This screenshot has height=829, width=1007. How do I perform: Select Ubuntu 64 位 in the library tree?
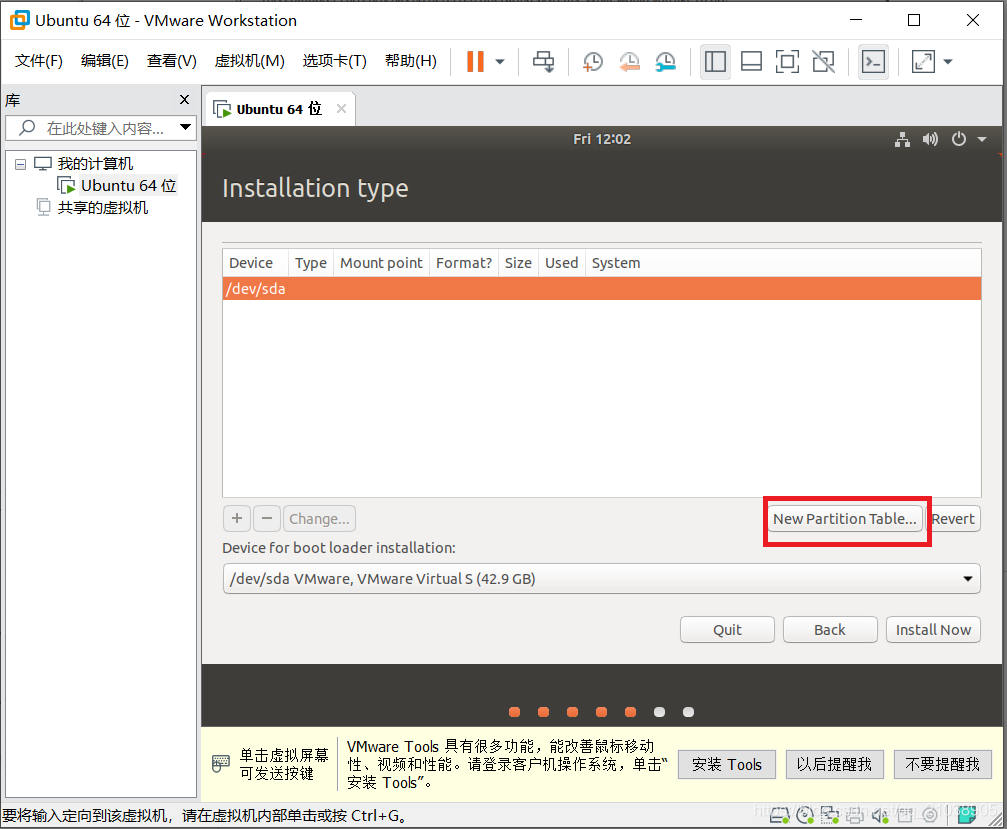click(128, 186)
